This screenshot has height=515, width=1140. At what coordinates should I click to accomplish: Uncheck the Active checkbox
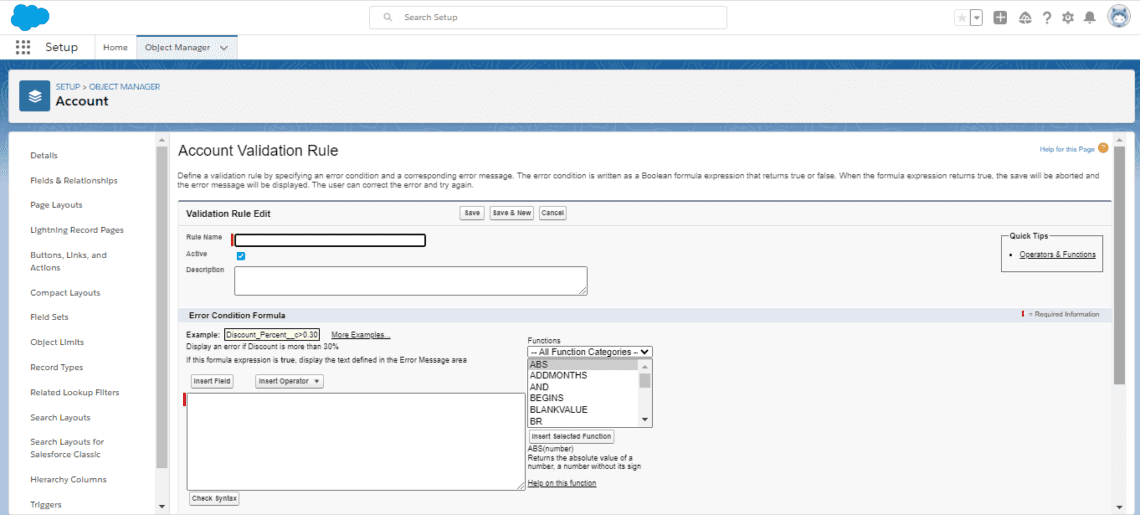(241, 256)
